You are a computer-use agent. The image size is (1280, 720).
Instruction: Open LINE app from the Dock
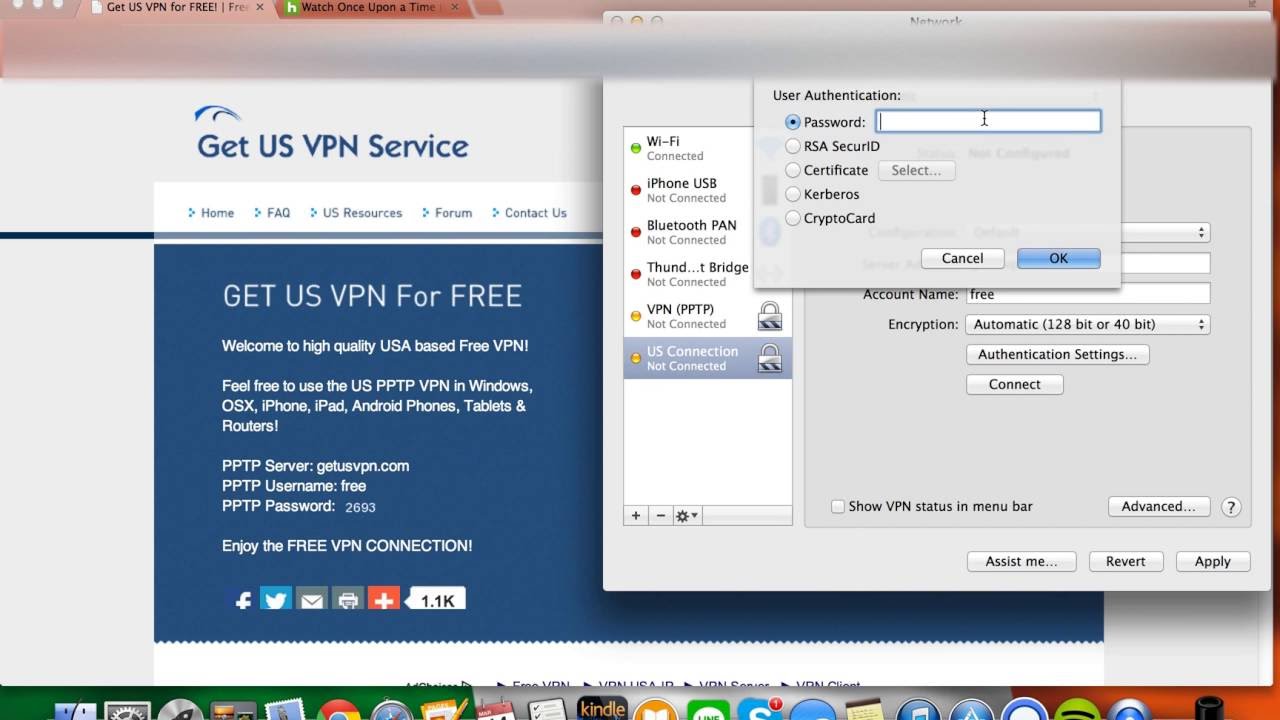tap(708, 712)
